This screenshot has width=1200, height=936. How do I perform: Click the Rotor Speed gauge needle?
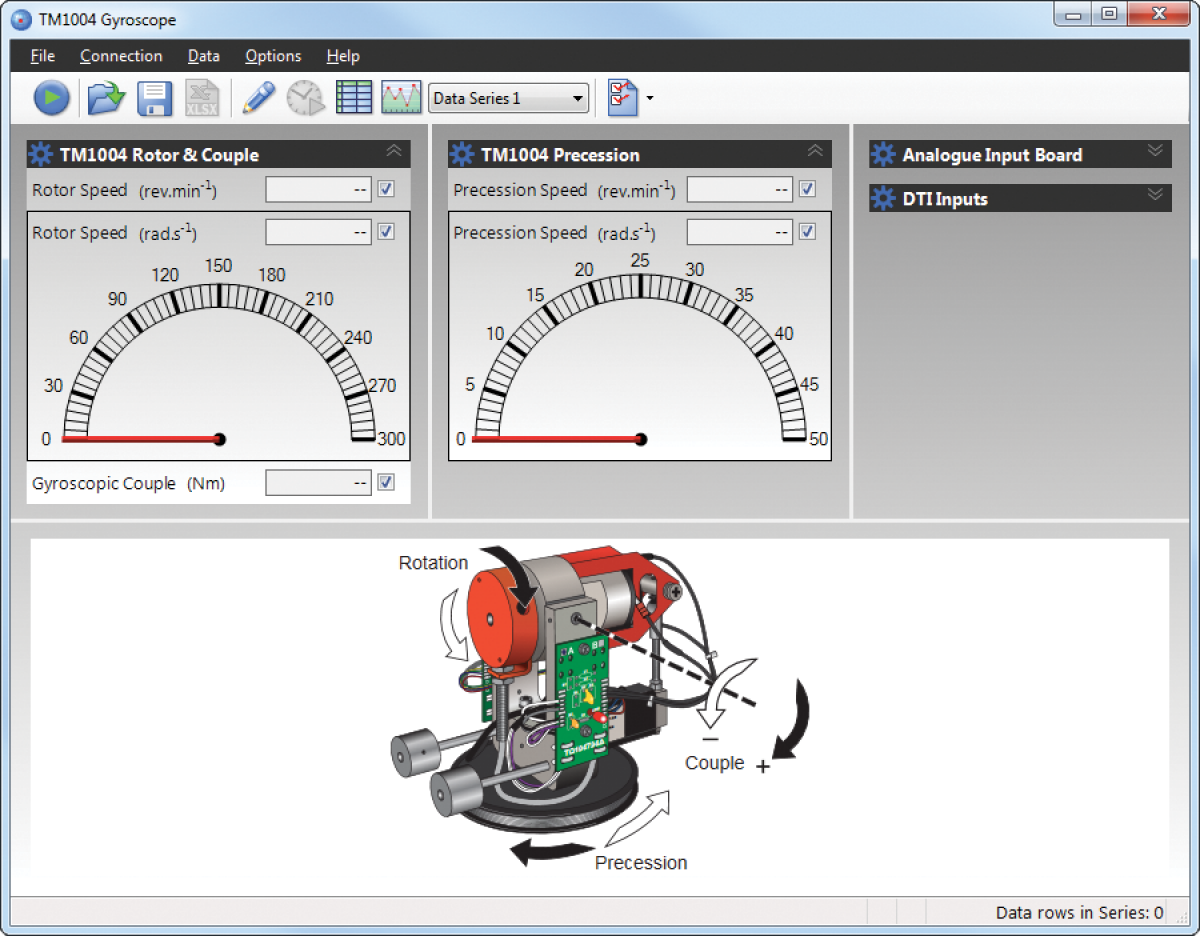coord(144,439)
